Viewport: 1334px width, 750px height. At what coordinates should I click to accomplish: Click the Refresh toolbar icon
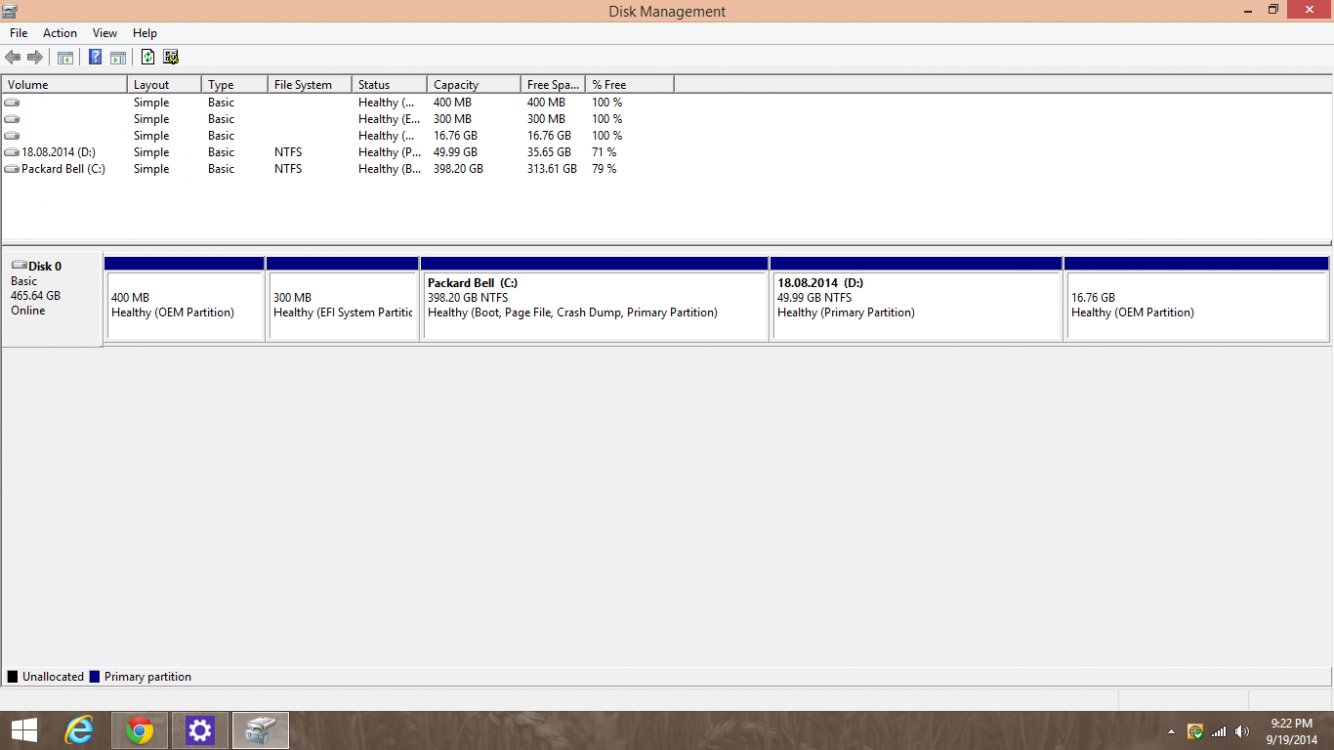[148, 57]
